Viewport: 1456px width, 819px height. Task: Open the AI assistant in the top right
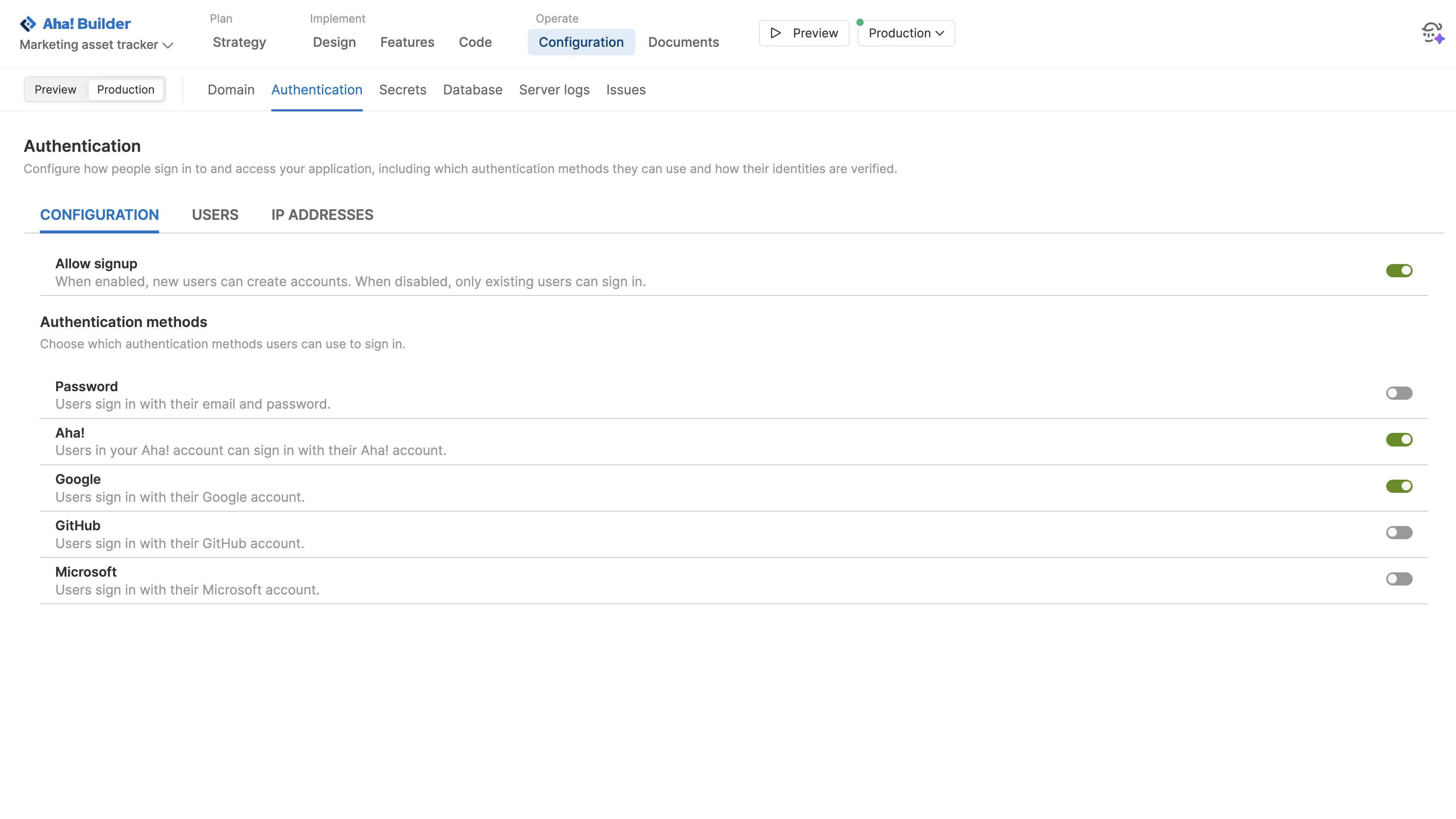click(x=1432, y=33)
